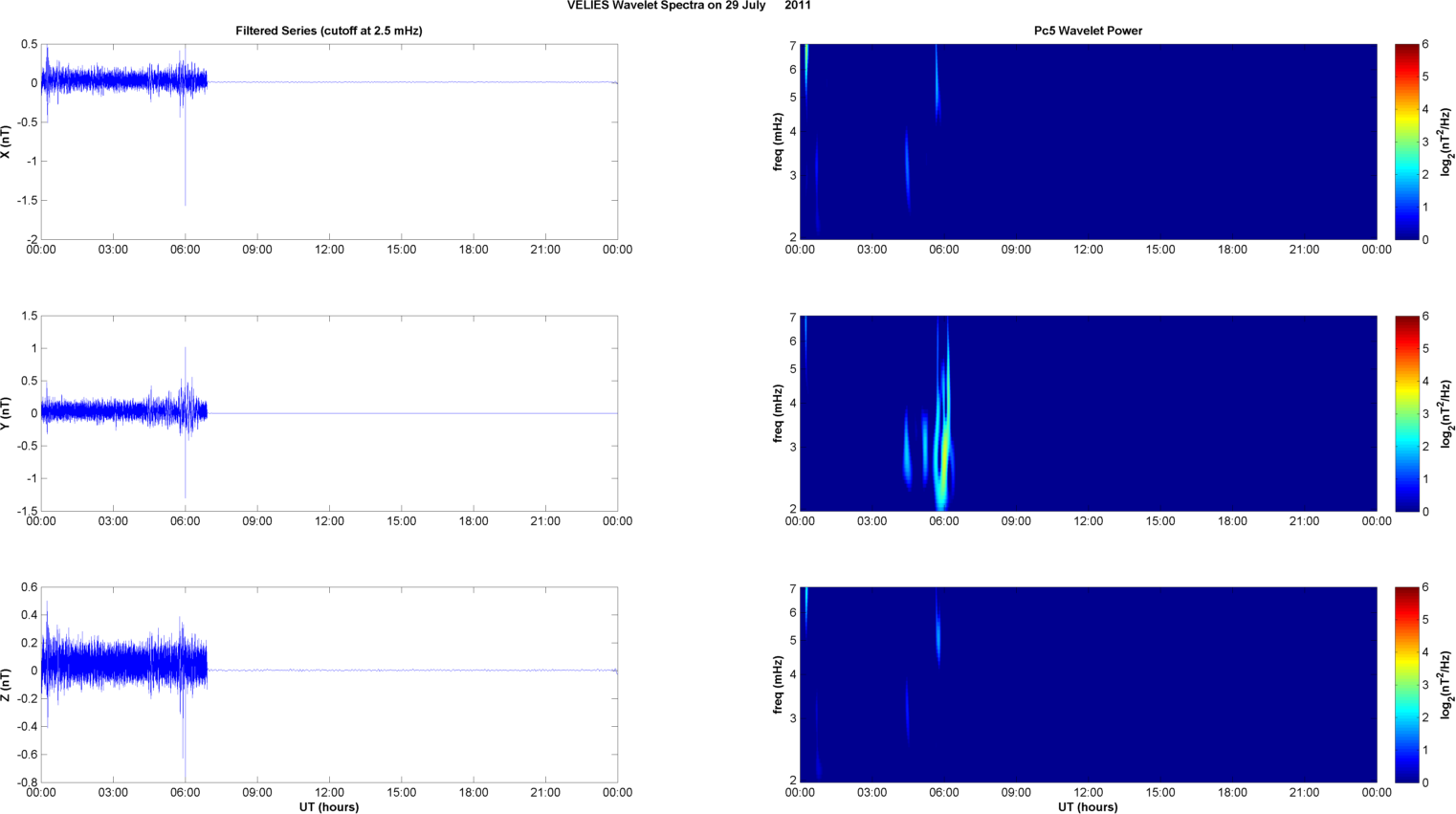Click the 'Y (nT)' axis label
This screenshot has width=1456, height=814.
(x=7, y=413)
